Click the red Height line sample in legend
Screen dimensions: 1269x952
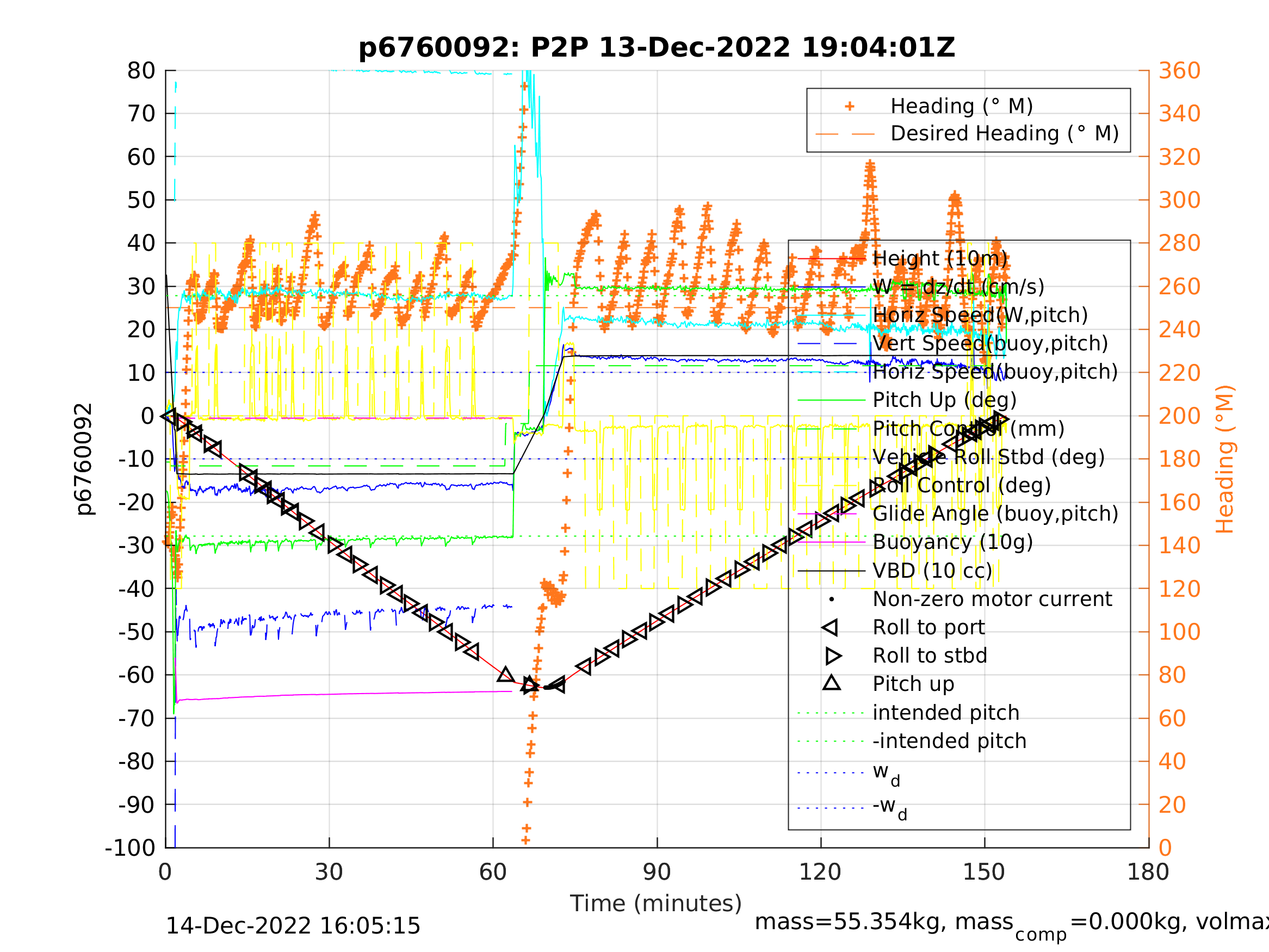tap(831, 259)
